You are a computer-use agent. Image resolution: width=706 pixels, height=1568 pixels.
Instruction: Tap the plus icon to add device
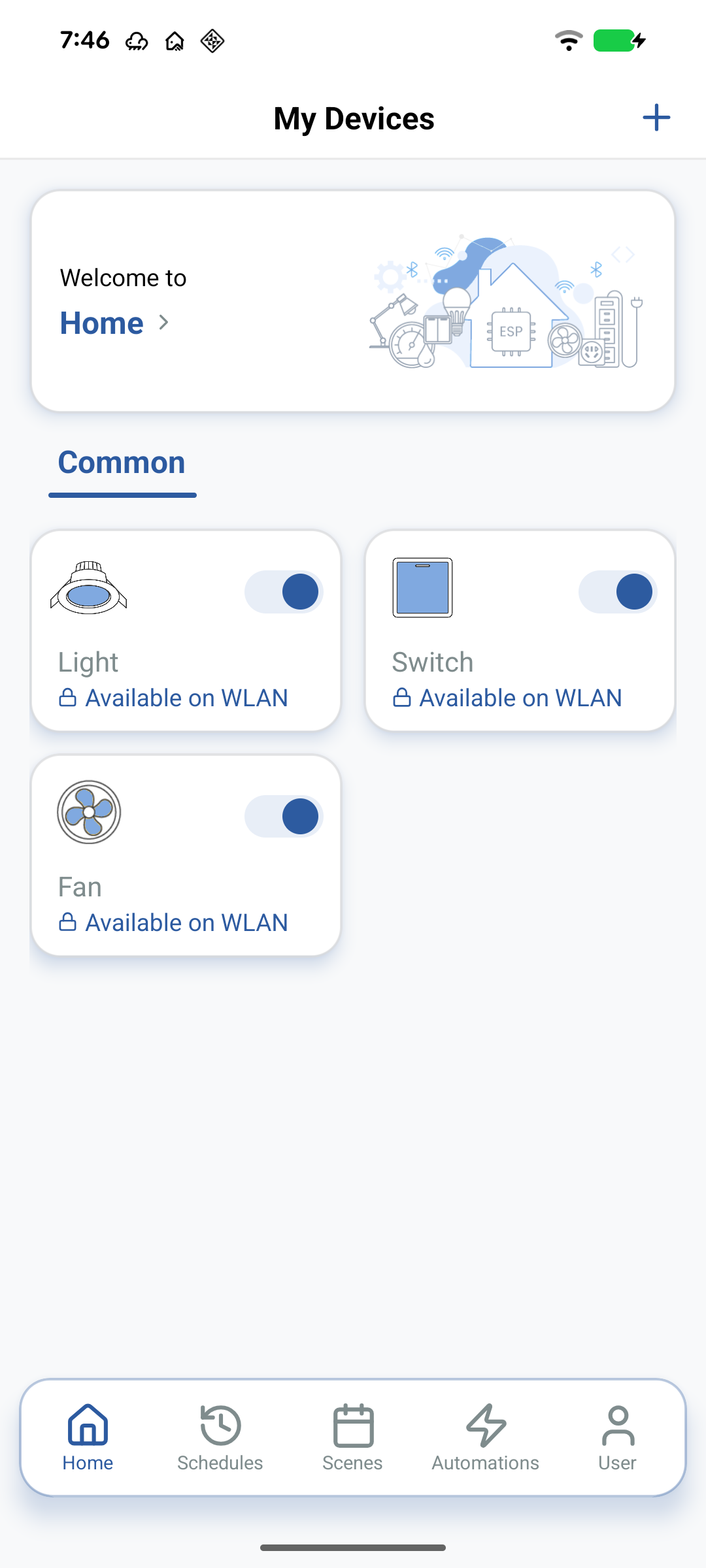coord(656,118)
